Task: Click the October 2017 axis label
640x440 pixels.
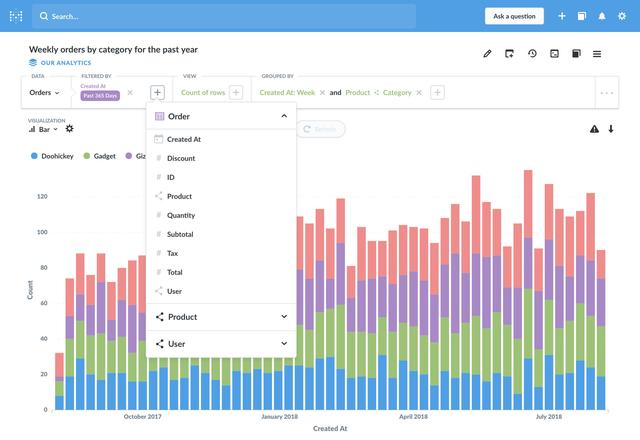Action: pyautogui.click(x=142, y=417)
